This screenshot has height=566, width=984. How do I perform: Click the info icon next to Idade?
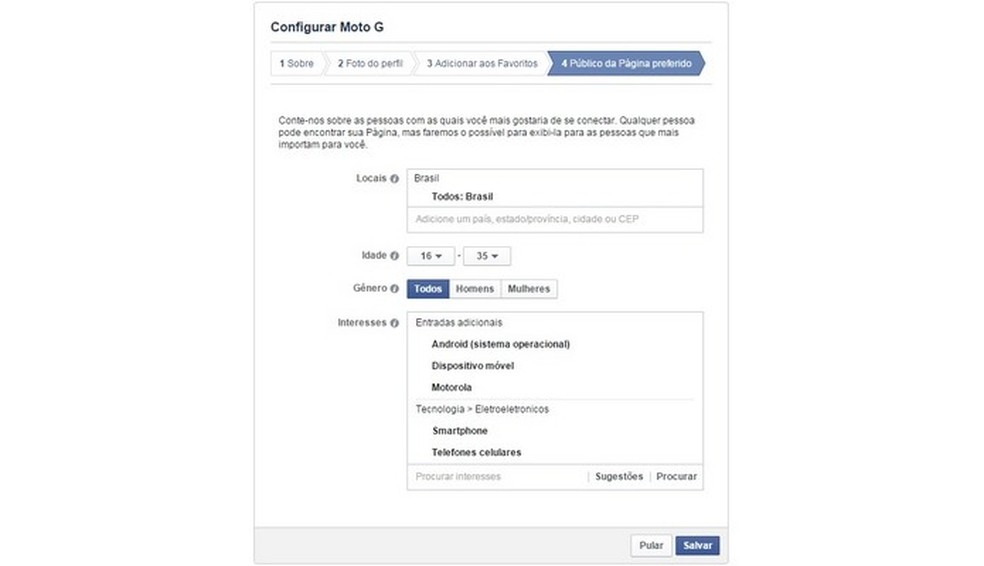click(394, 256)
